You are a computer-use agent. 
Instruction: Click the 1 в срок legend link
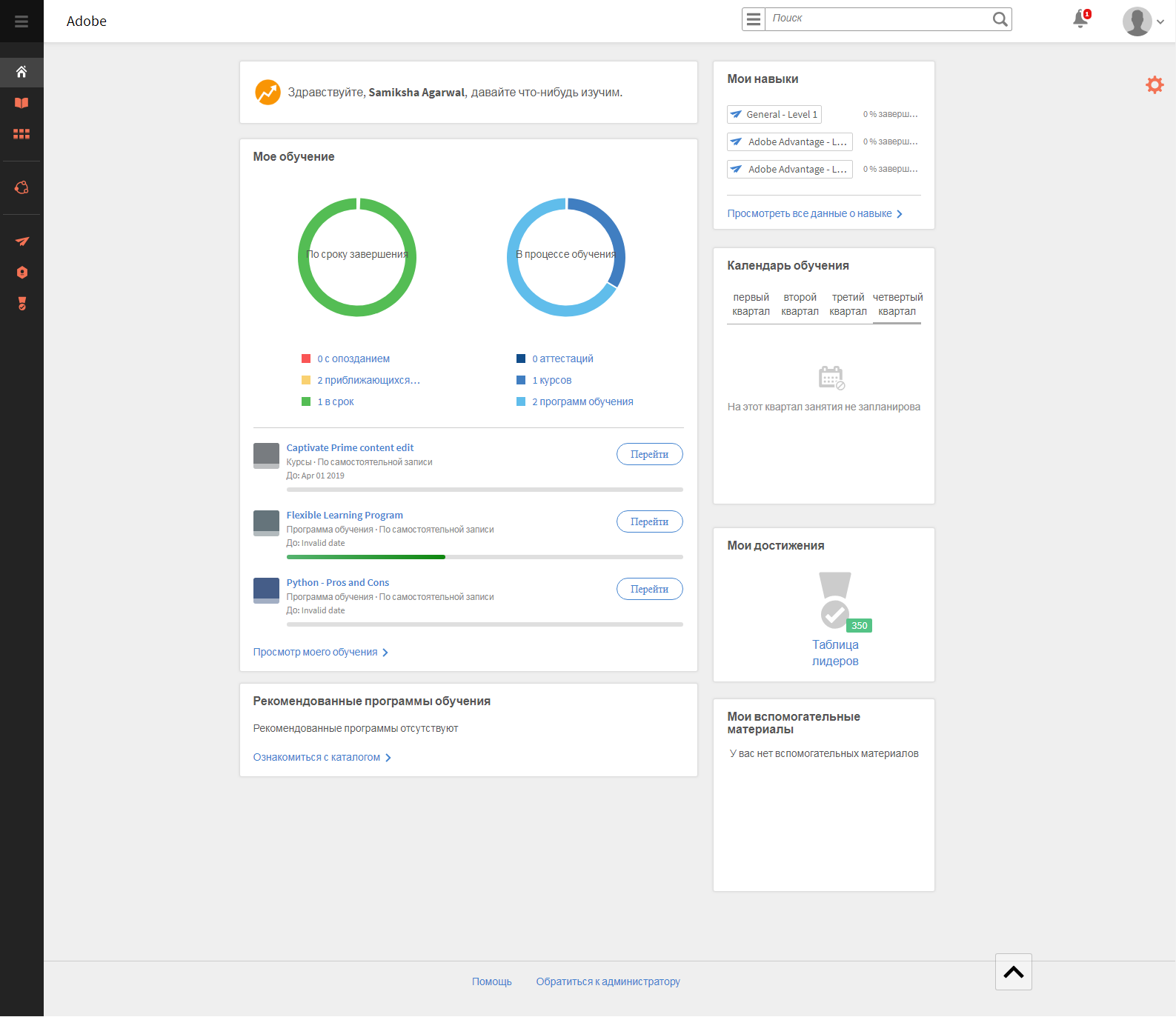[336, 401]
